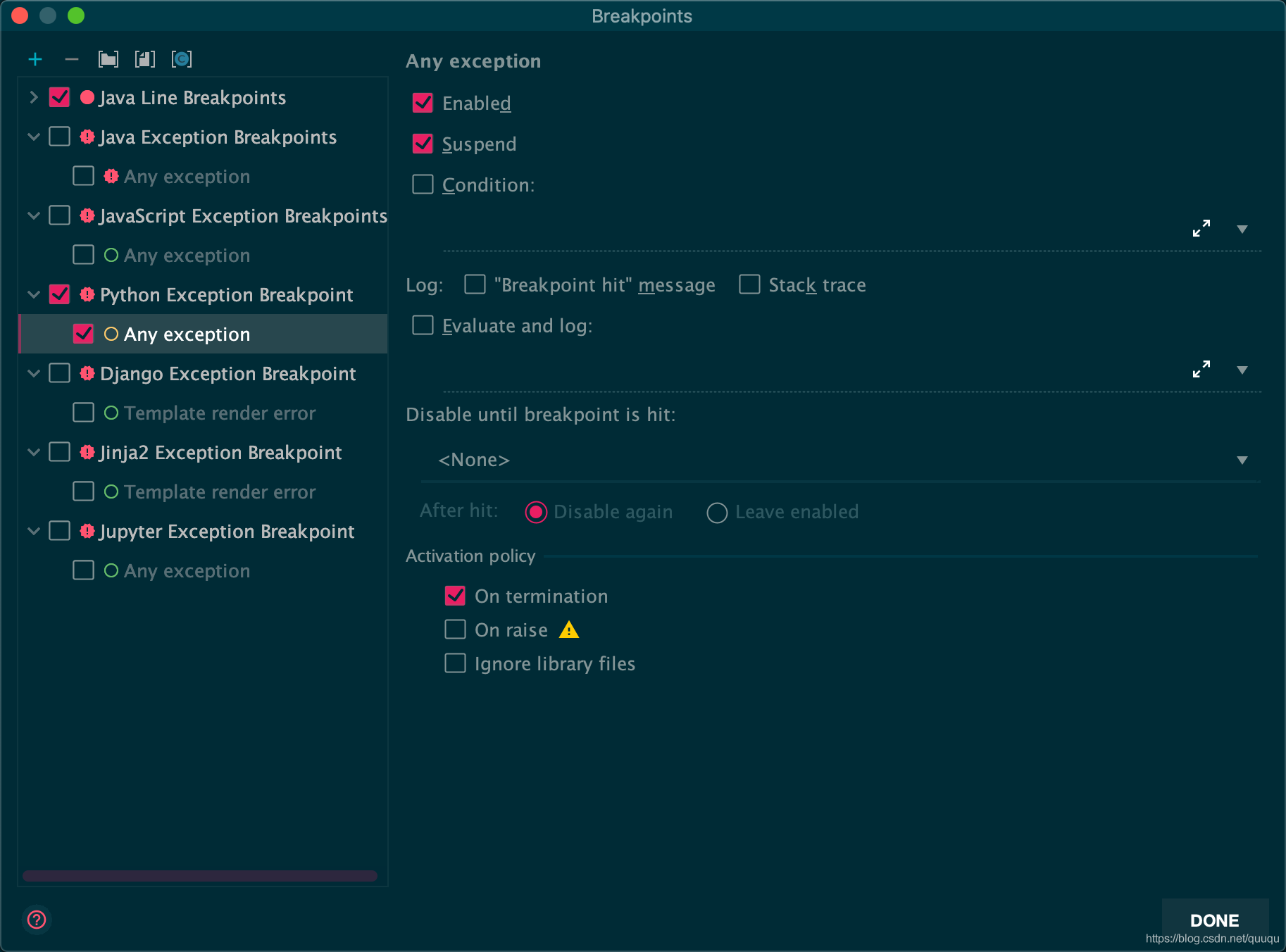Viewport: 1286px width, 952px height.
Task: Click the On raise warning triangle
Action: [x=569, y=630]
